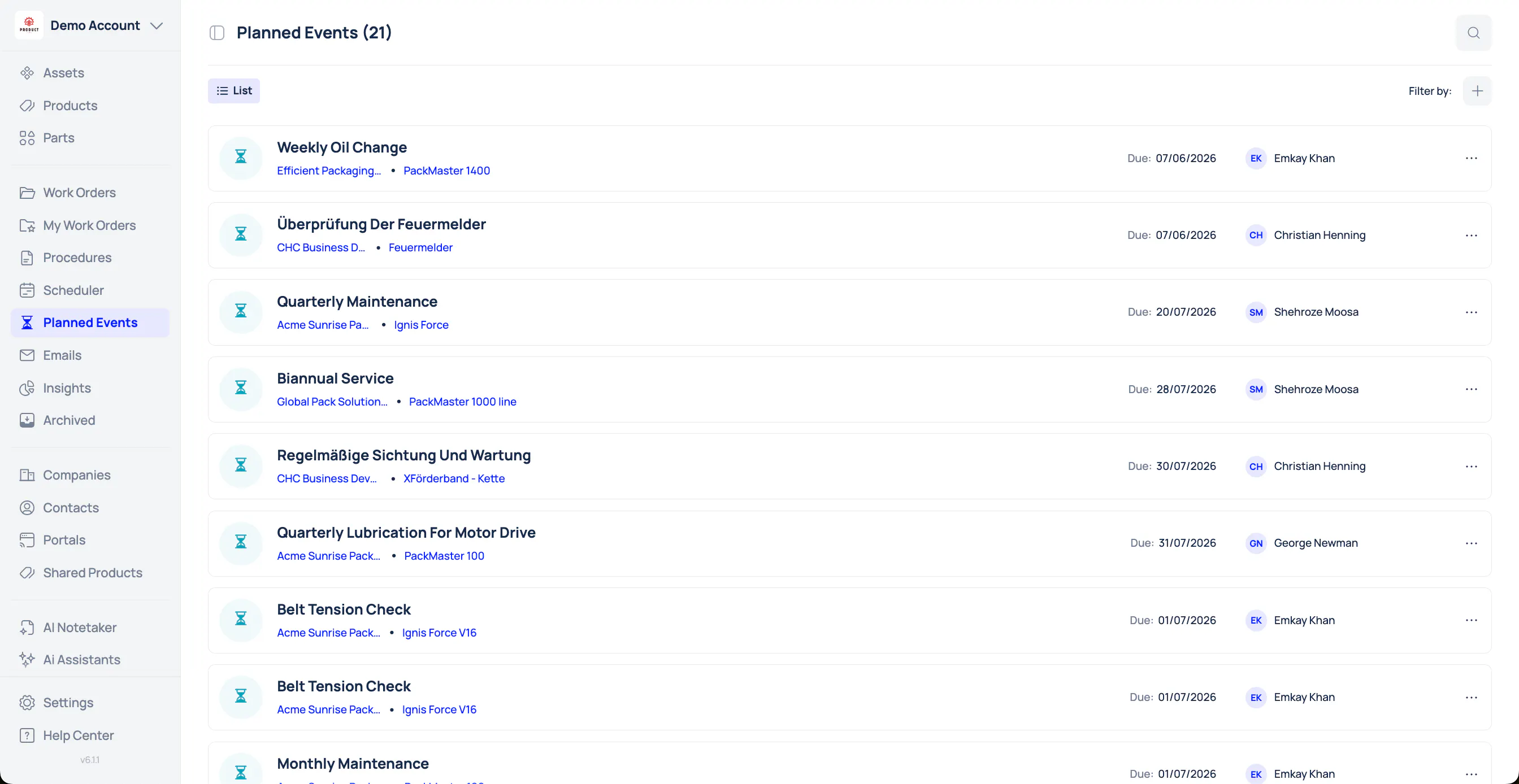Expand the Demo Account dropdown
Viewport: 1519px width, 784px height.
(157, 26)
